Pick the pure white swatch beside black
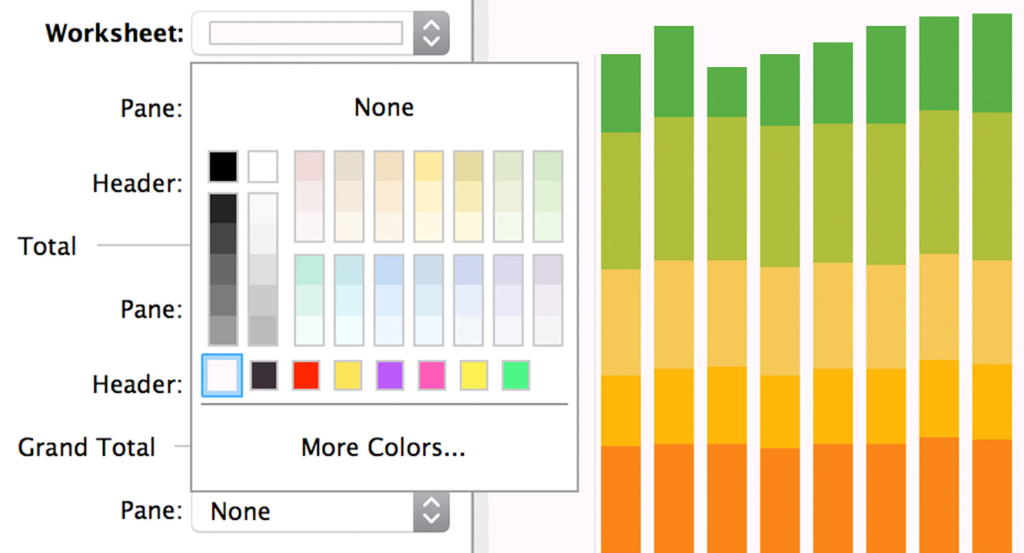The image size is (1024, 553). pos(263,166)
